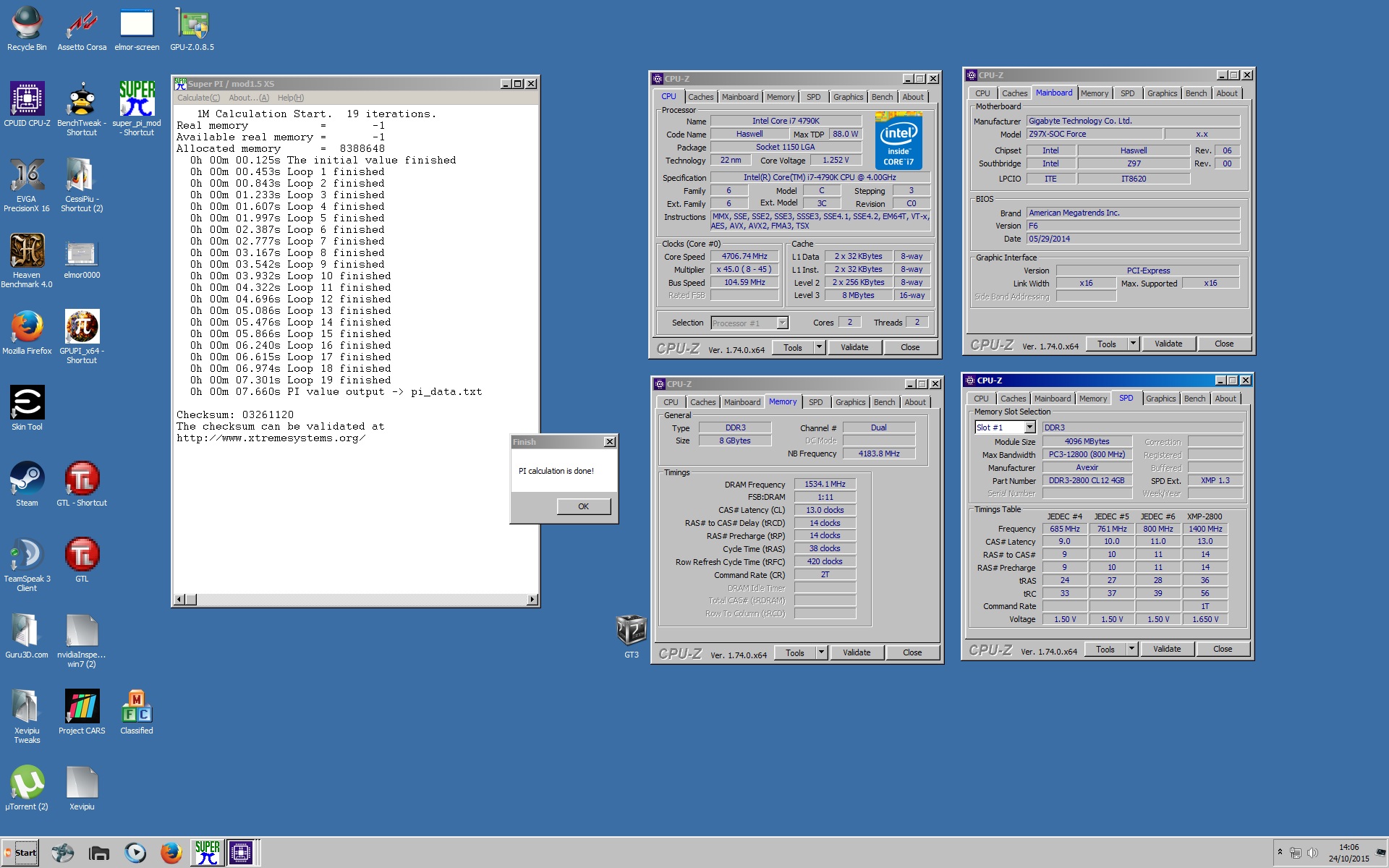This screenshot has width=1389, height=868.
Task: Open Classified desktop icon
Action: point(137,712)
